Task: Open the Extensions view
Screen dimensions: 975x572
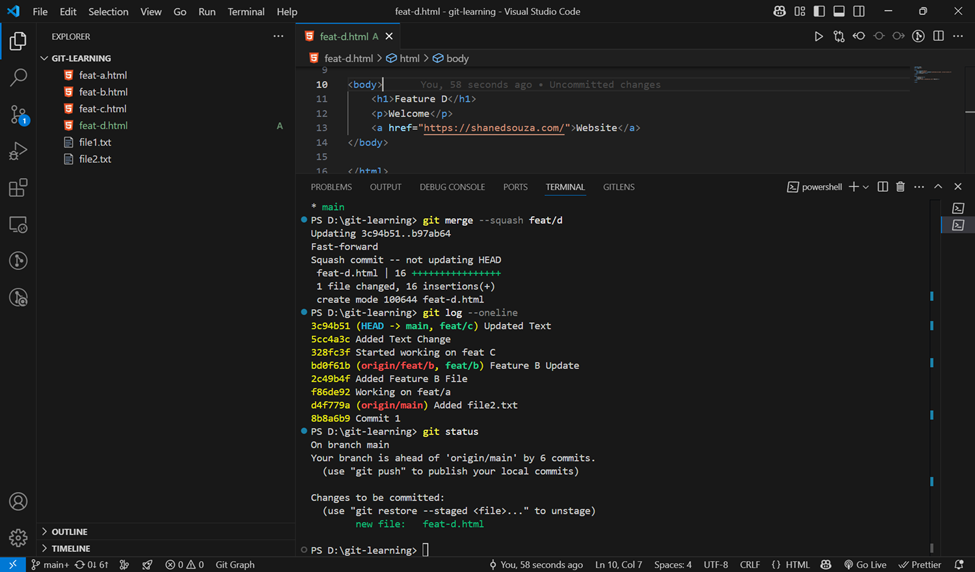Action: [18, 188]
